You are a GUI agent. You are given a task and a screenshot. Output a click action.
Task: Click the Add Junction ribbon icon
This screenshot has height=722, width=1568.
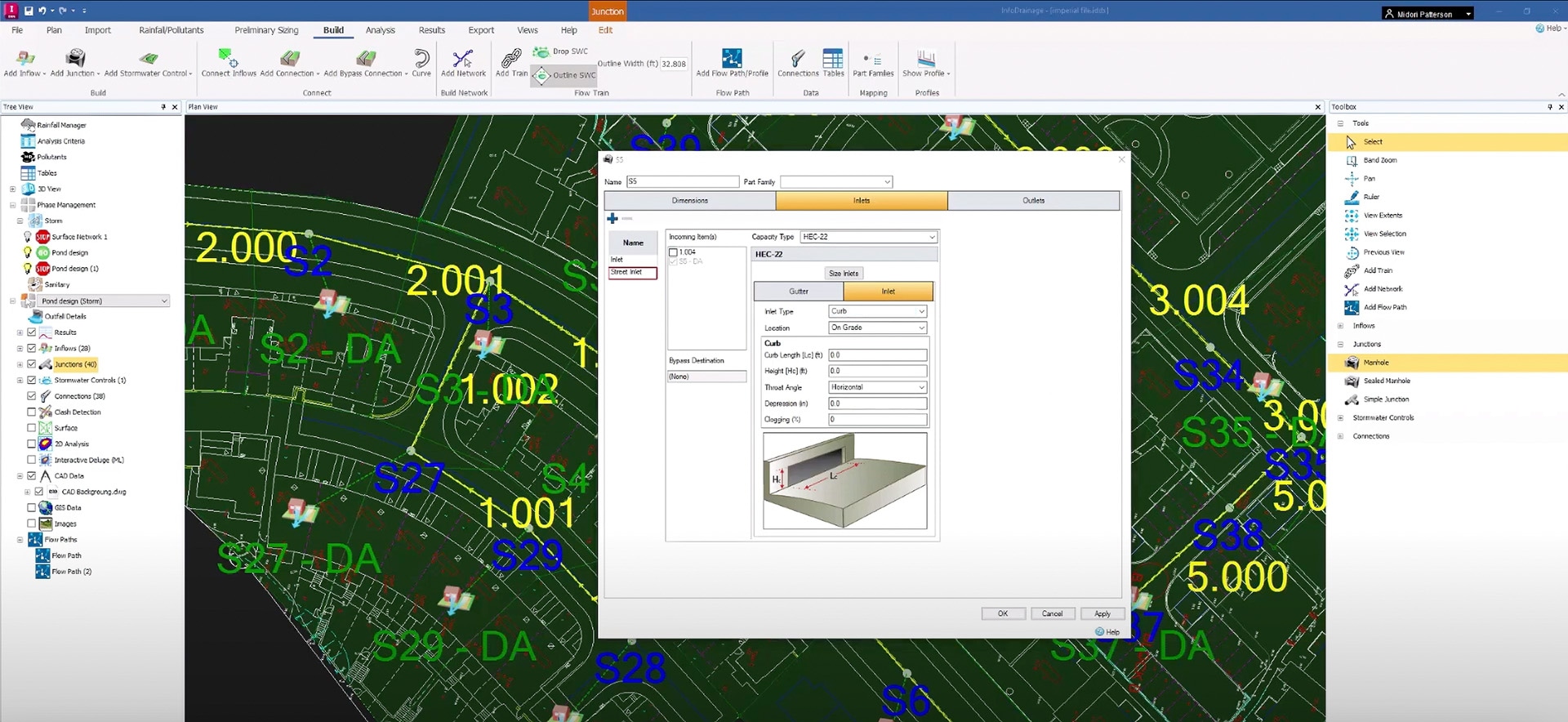[75, 59]
